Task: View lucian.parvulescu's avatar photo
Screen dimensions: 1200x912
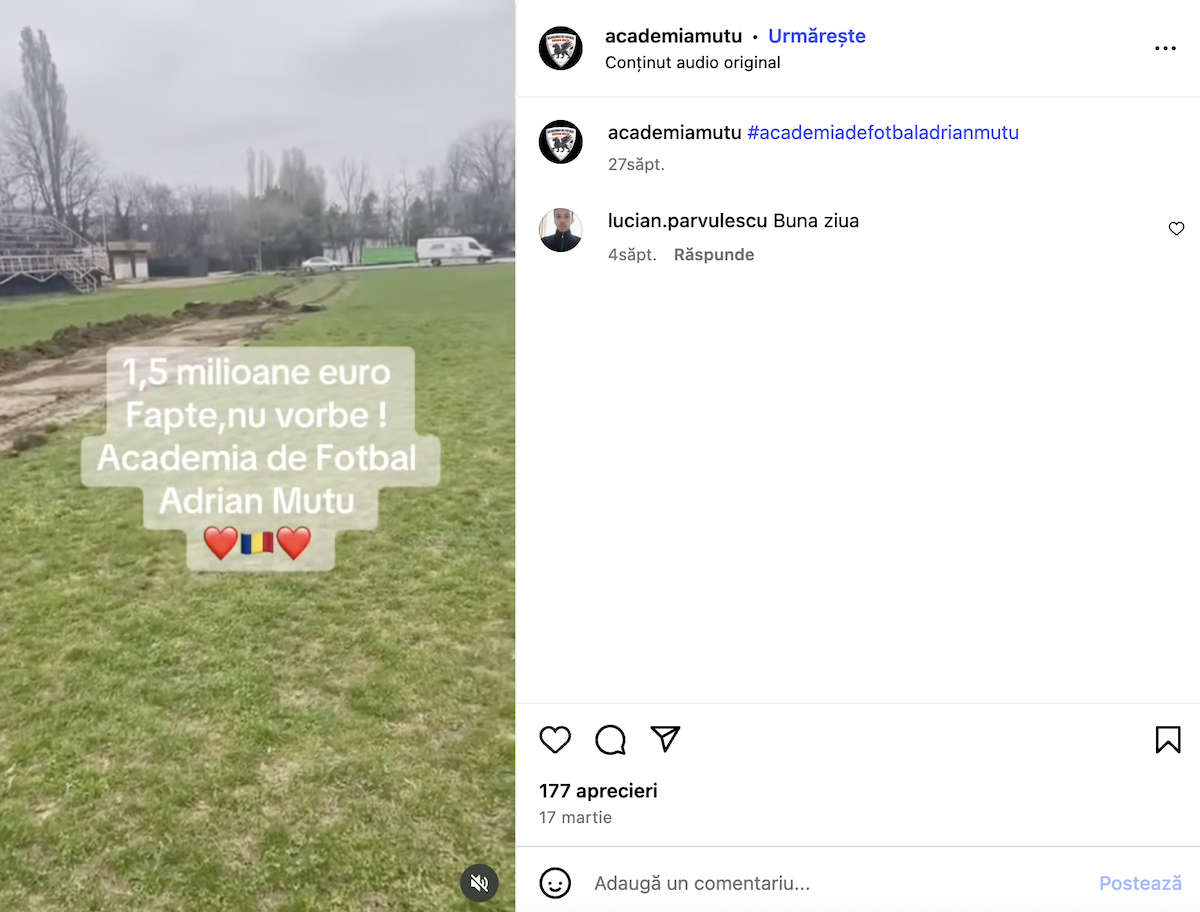Action: pyautogui.click(x=560, y=230)
